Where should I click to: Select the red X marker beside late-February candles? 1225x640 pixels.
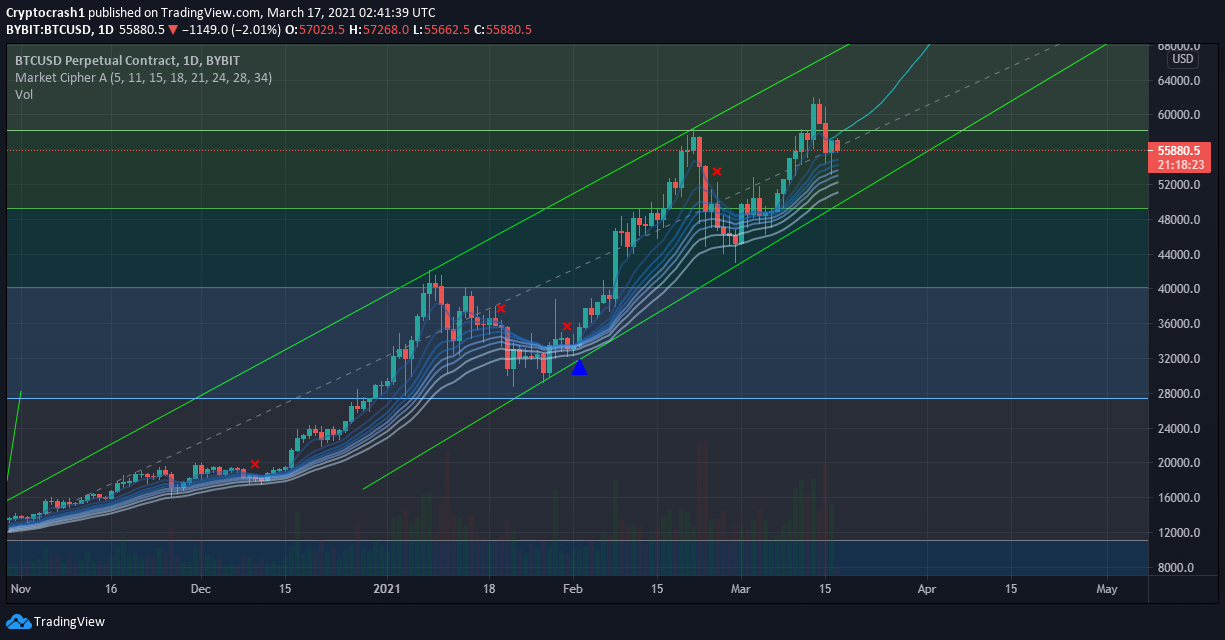pyautogui.click(x=716, y=171)
